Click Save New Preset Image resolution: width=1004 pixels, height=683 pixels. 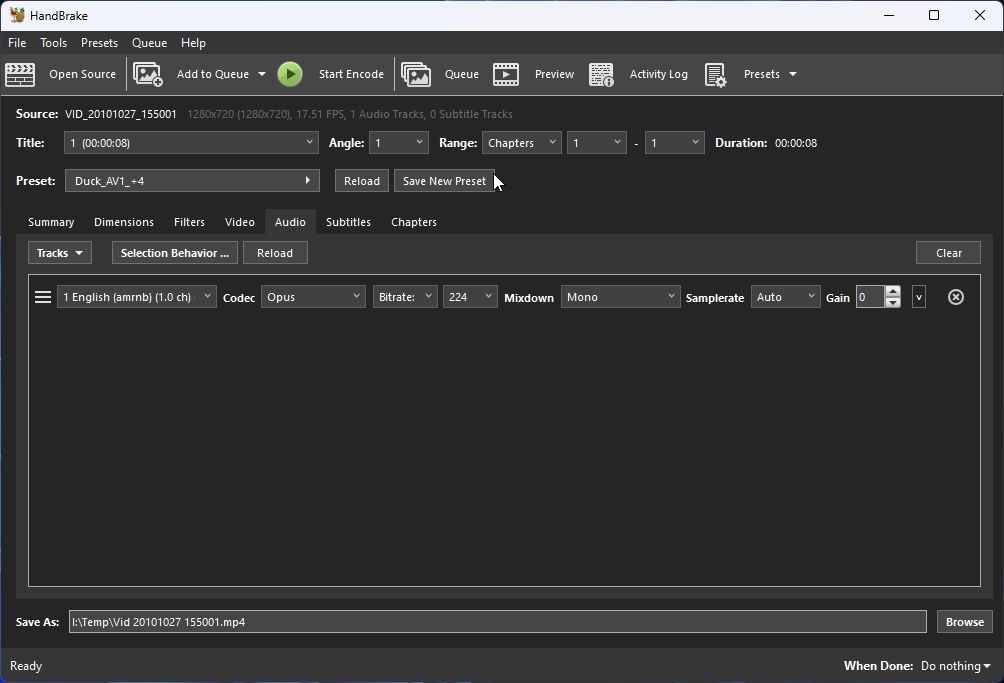(x=444, y=181)
